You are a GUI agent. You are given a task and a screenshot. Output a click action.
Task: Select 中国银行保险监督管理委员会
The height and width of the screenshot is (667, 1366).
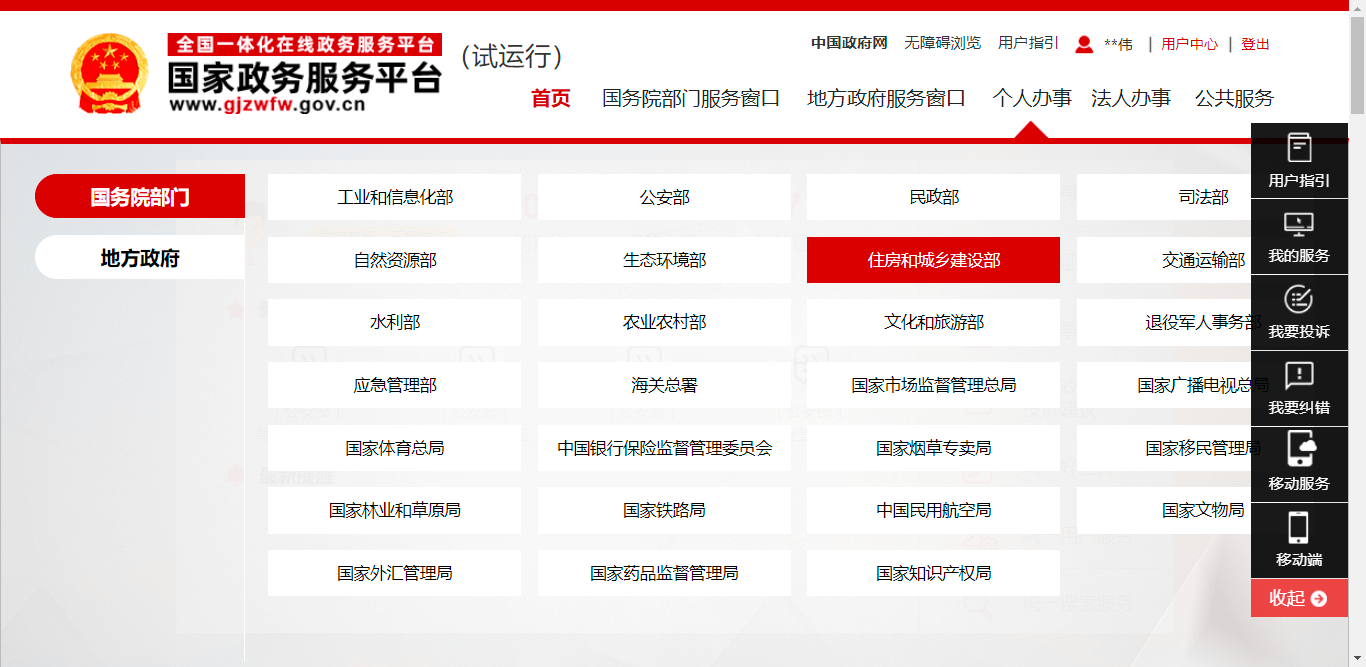pos(664,448)
